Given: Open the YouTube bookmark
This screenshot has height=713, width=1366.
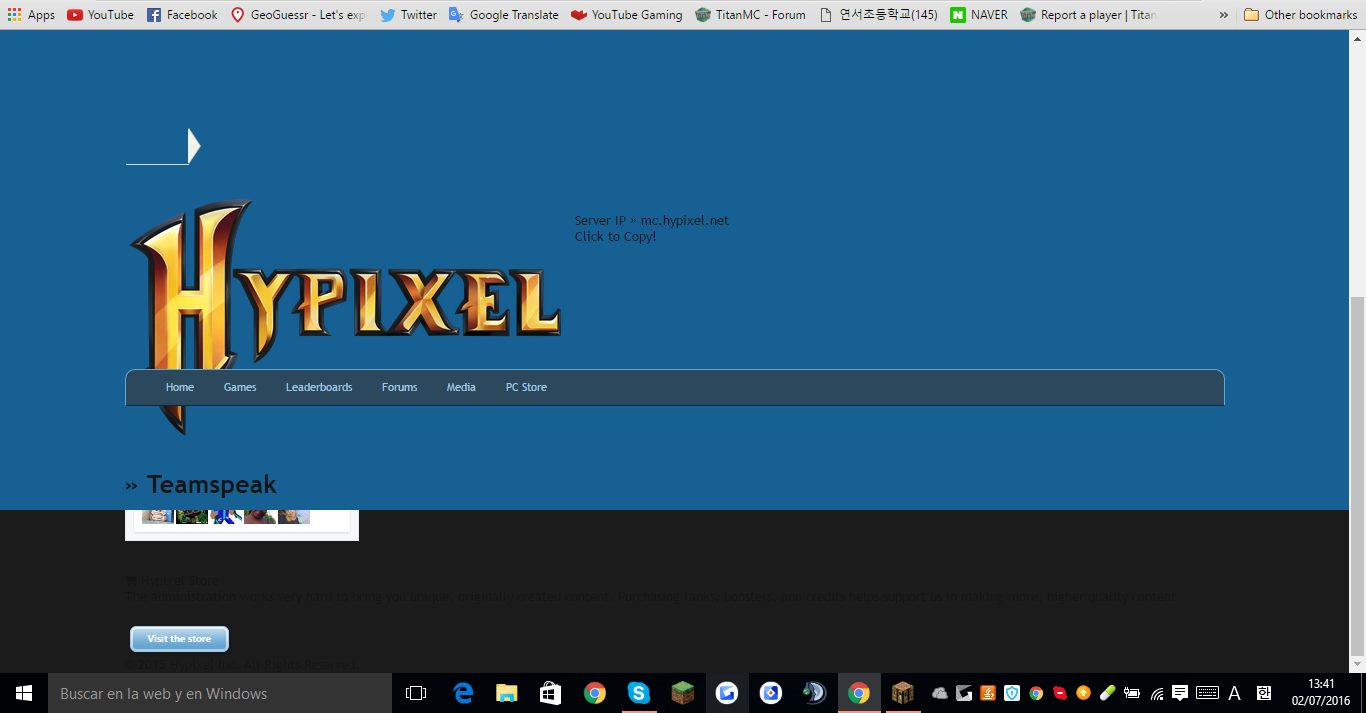Looking at the screenshot, I should [100, 15].
